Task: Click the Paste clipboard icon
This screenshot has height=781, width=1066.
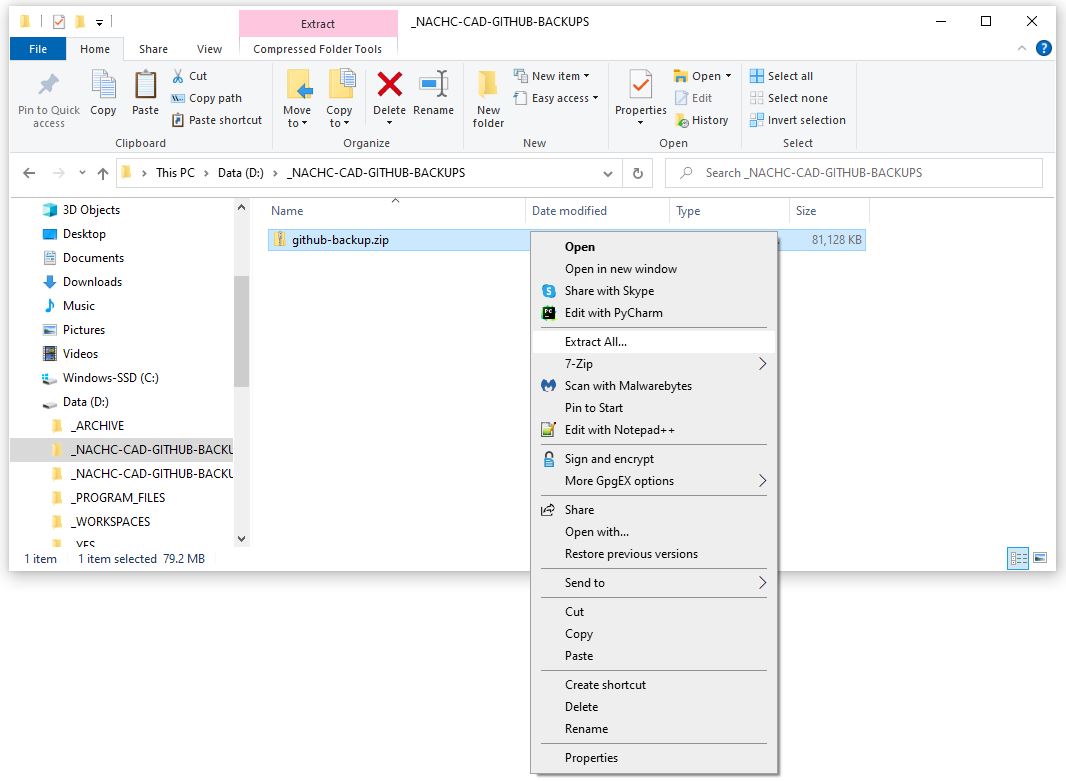Action: 145,85
